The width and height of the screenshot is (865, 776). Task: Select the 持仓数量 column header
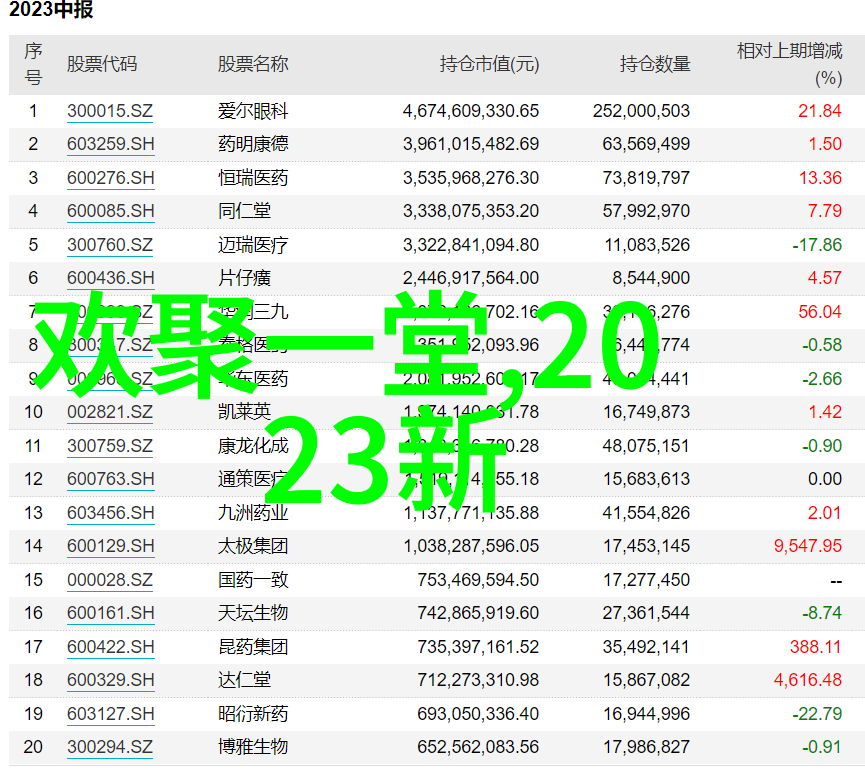pos(654,64)
